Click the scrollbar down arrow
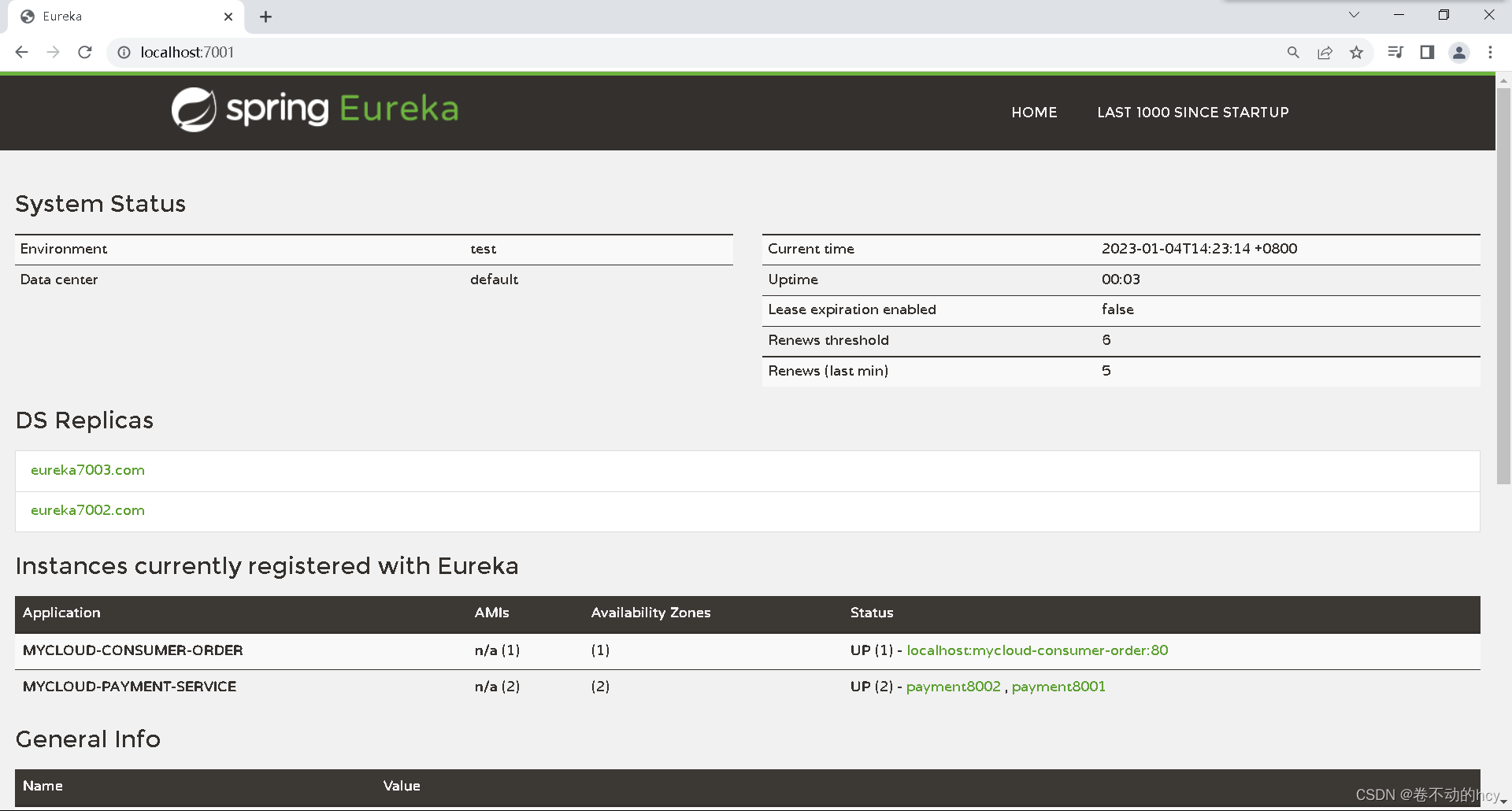 (x=1503, y=802)
